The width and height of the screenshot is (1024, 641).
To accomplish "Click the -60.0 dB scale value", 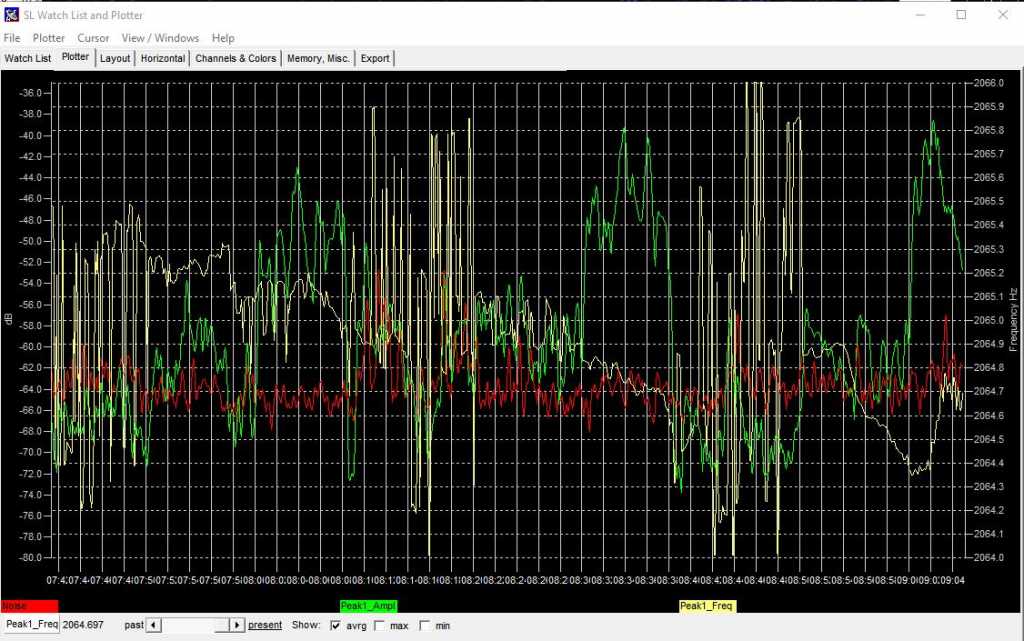I will [31, 347].
